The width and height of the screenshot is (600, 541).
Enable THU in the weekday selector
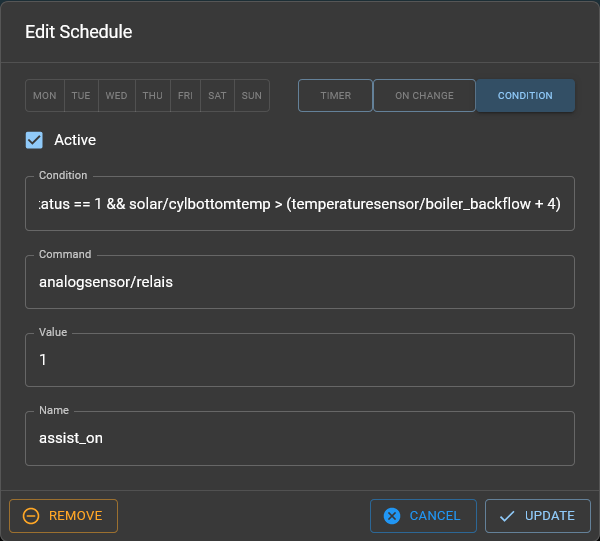[x=152, y=96]
